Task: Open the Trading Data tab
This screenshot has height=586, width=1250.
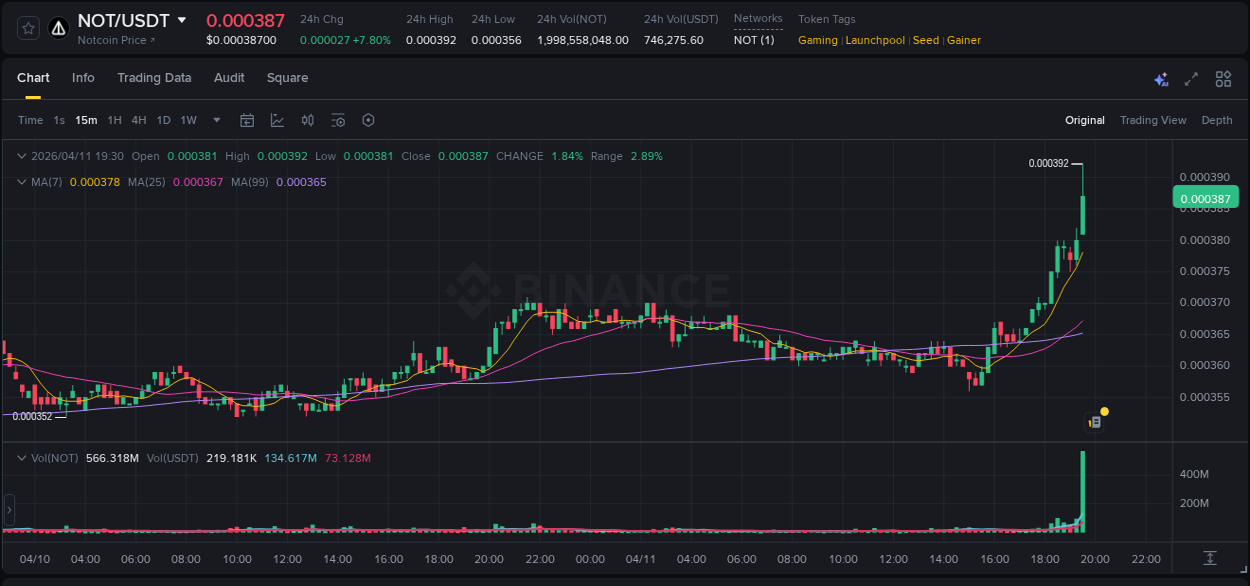Action: point(154,78)
